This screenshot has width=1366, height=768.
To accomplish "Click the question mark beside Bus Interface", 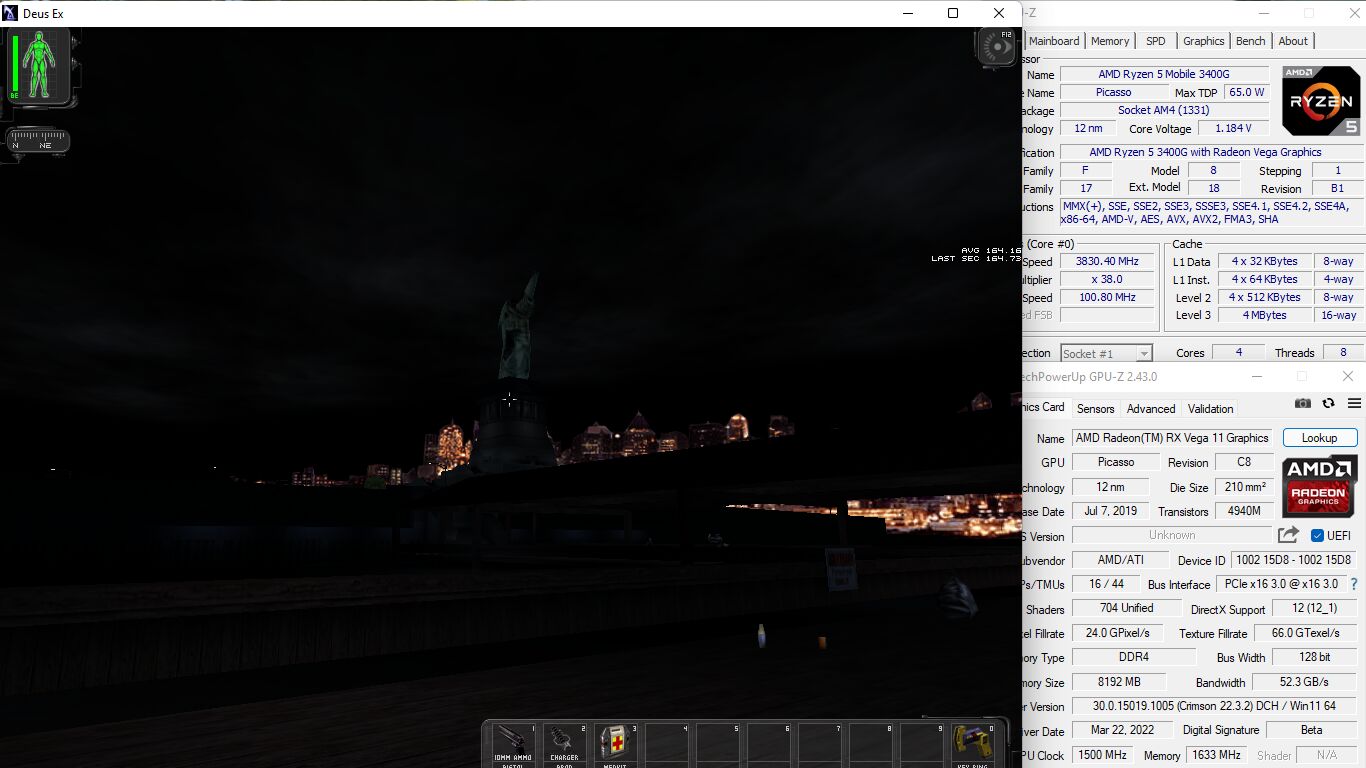I will tap(1354, 584).
